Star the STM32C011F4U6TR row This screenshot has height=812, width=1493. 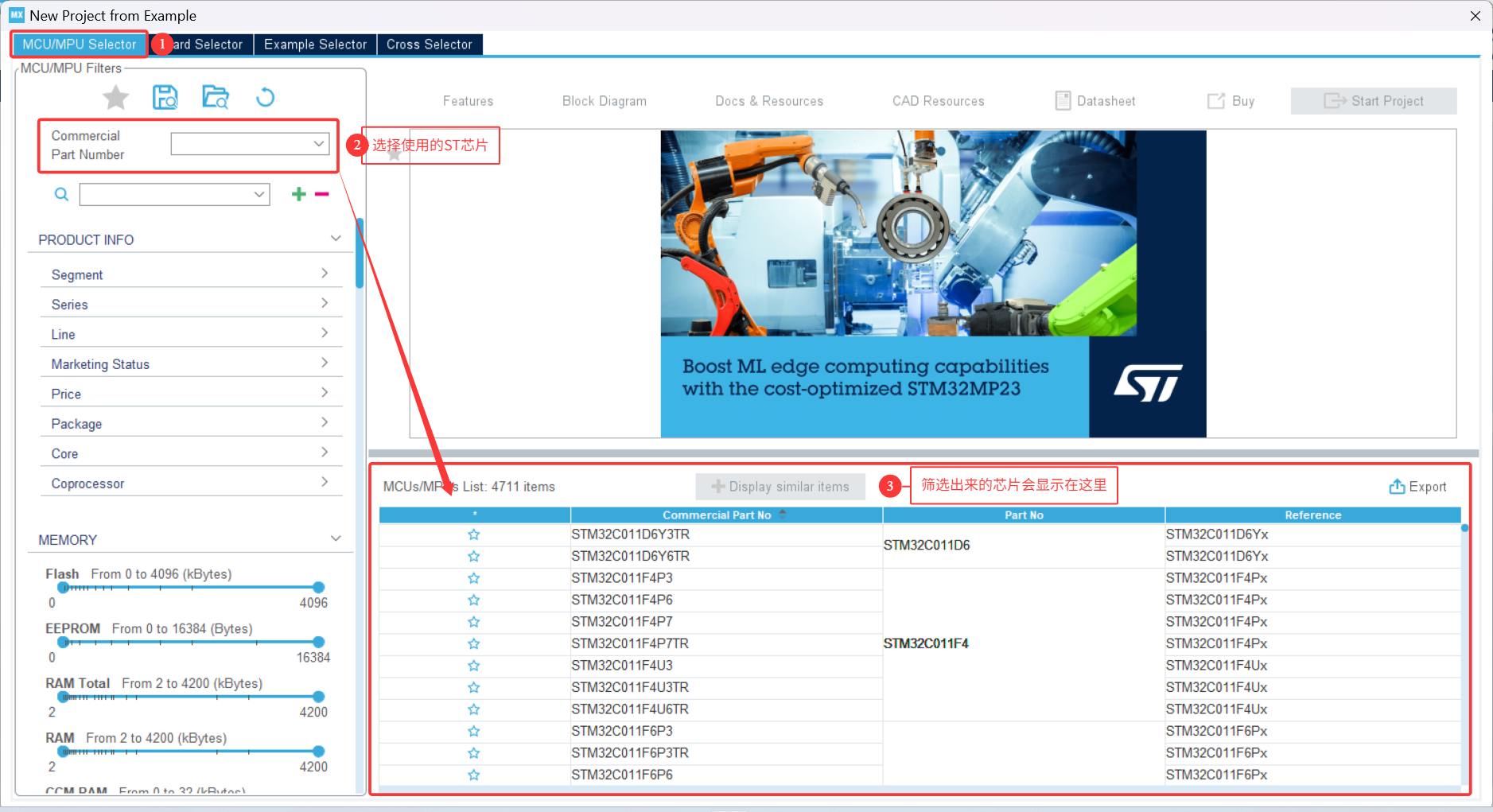click(x=474, y=709)
